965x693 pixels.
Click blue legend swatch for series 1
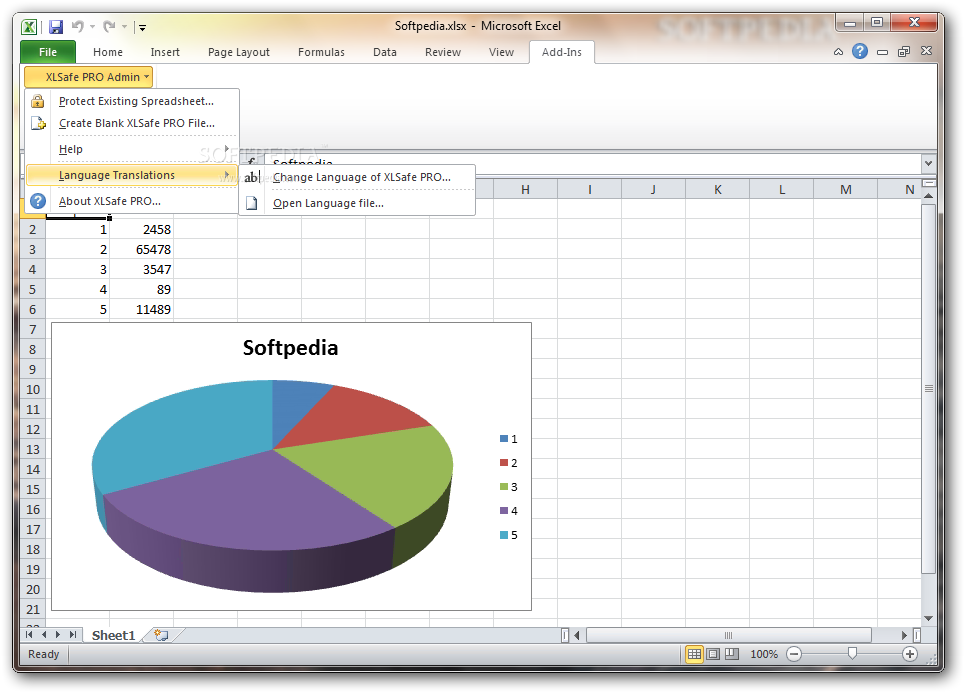(x=504, y=439)
